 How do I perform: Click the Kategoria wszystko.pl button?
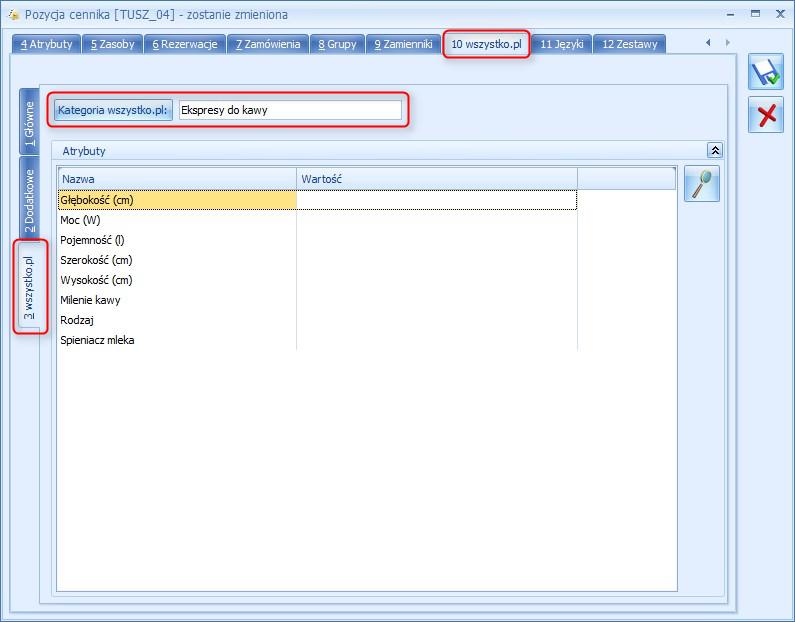point(113,110)
